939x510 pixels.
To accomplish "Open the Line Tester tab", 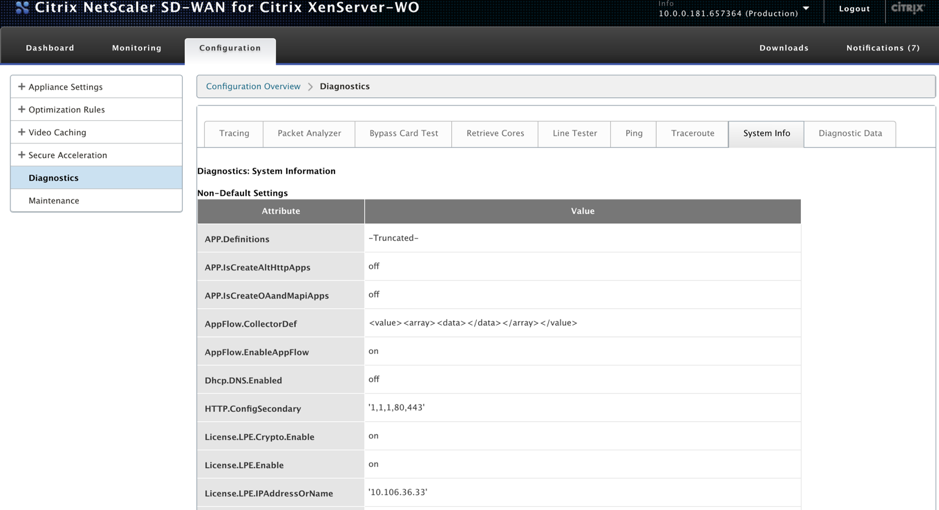I will [574, 133].
